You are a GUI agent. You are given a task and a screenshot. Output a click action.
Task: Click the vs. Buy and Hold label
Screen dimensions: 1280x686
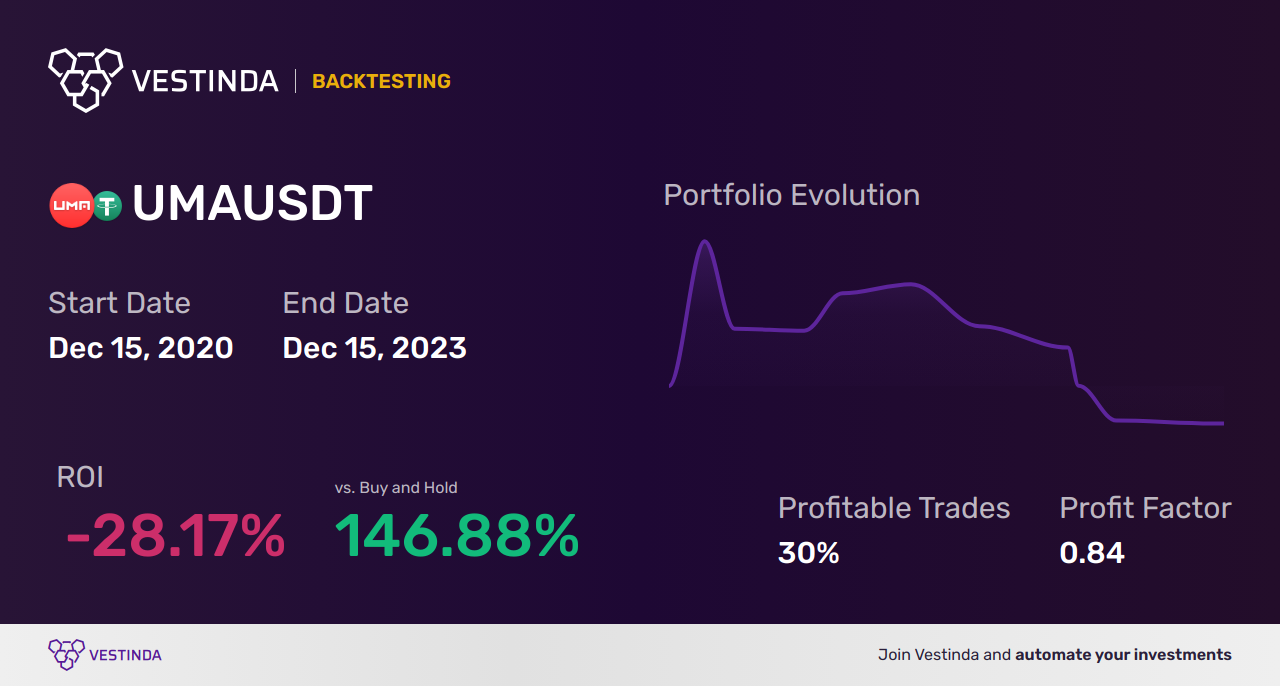396,488
